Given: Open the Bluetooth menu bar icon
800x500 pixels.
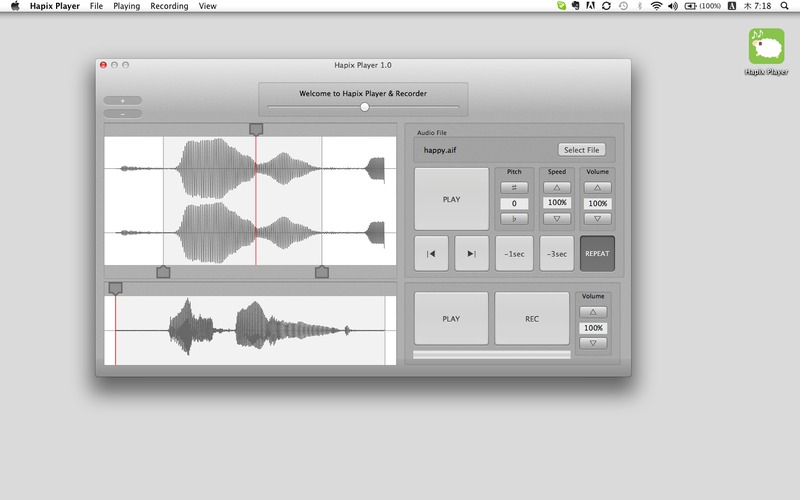Looking at the screenshot, I should click(640, 6).
